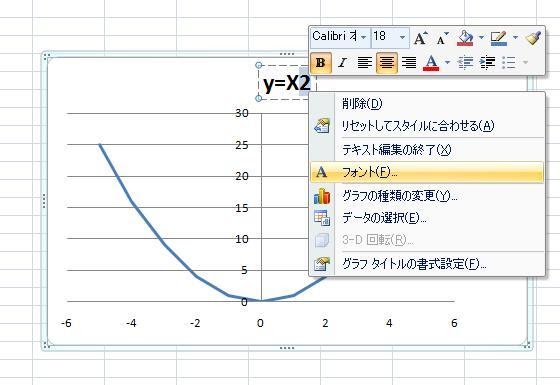Click the Bullets list icon
This screenshot has width=560, height=385.
509,63
